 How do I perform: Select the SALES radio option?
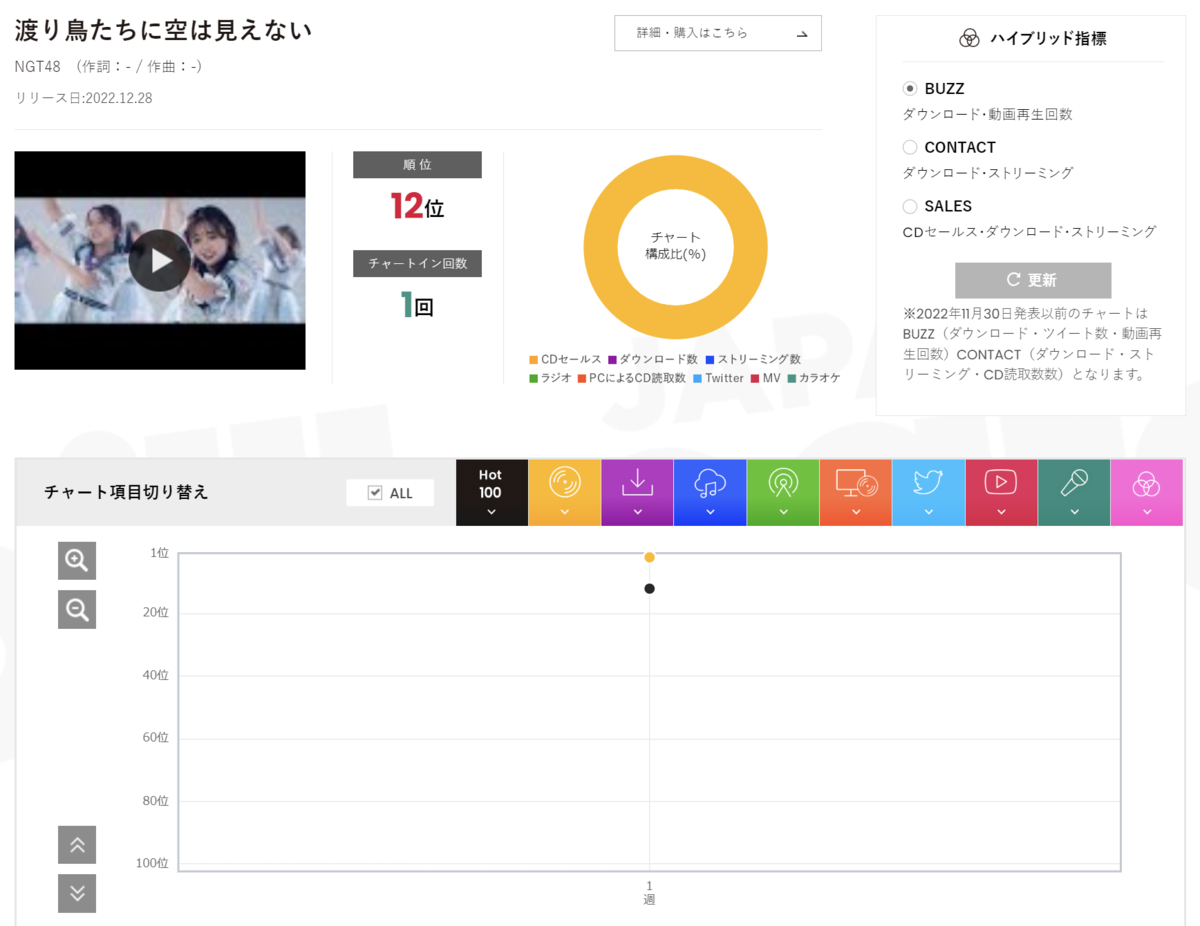coord(910,206)
